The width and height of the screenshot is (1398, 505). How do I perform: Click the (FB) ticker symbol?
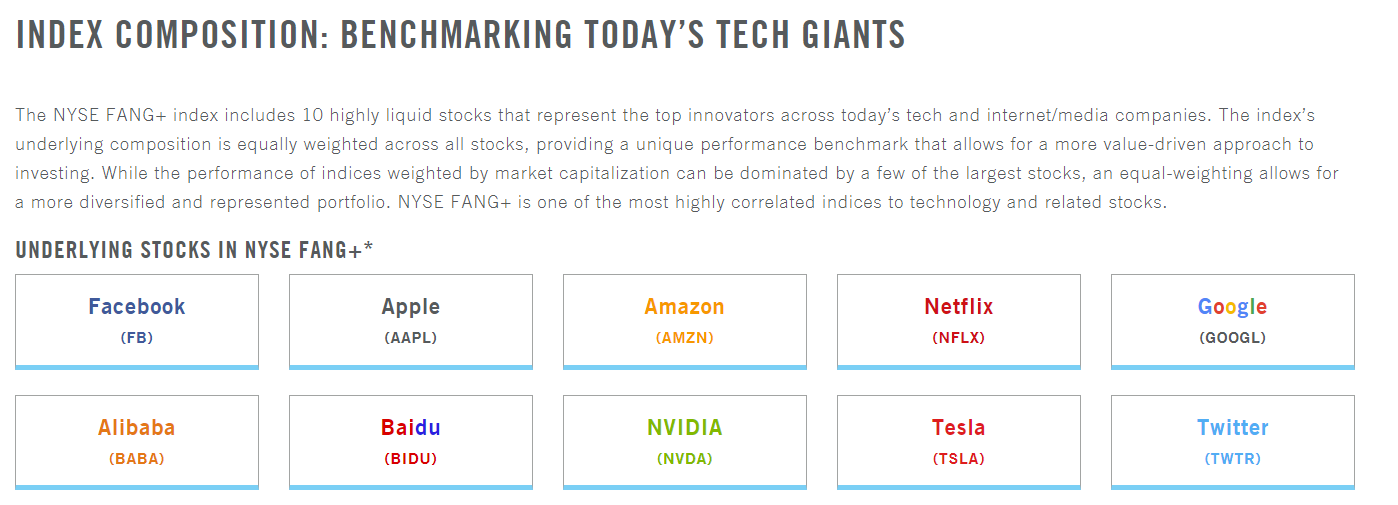point(137,338)
